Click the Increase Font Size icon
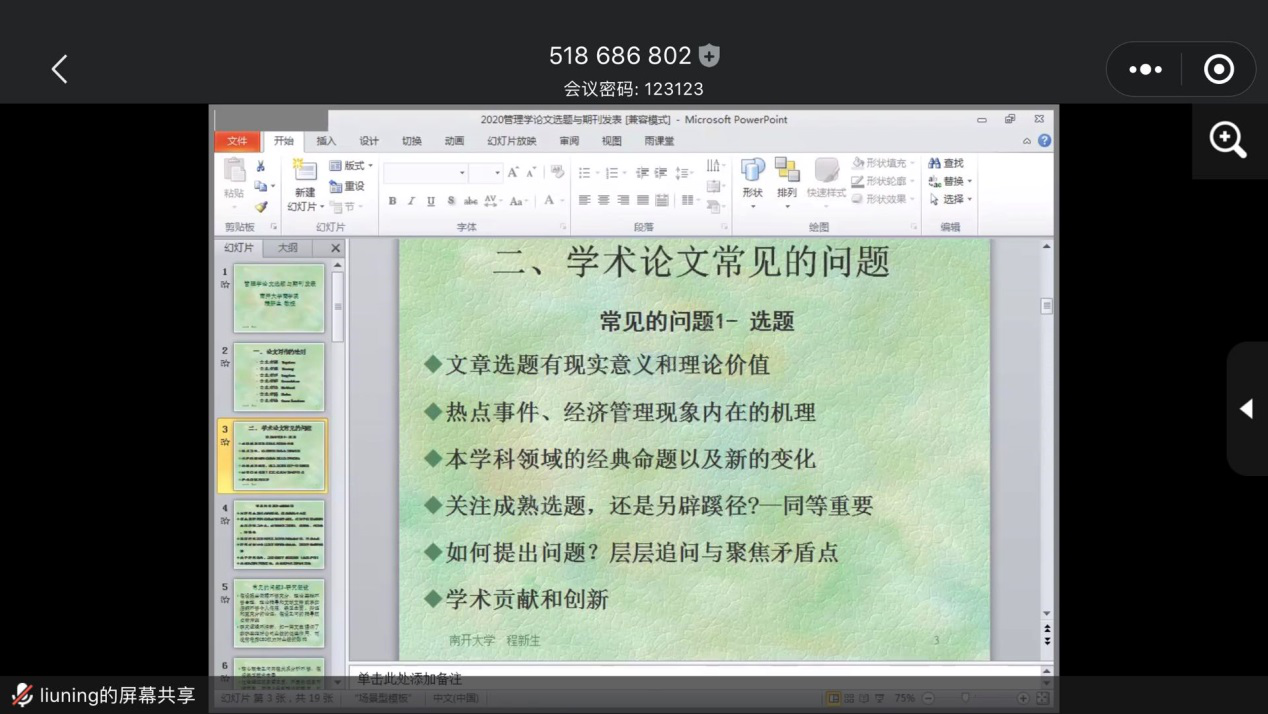The height and width of the screenshot is (714, 1268). (513, 173)
